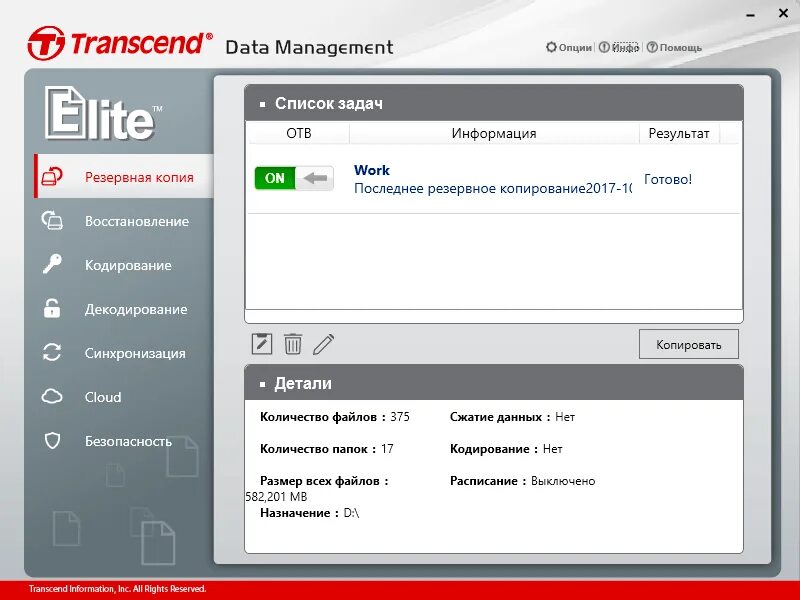This screenshot has width=800, height=600.
Task: Click the new backup task icon
Action: [x=262, y=344]
